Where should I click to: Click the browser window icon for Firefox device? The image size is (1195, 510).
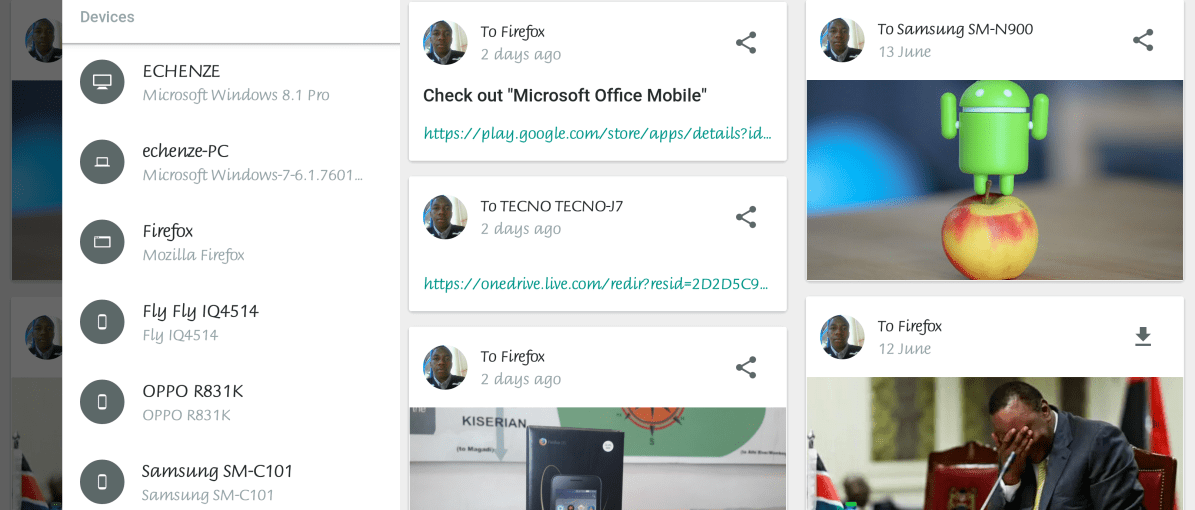coord(102,242)
